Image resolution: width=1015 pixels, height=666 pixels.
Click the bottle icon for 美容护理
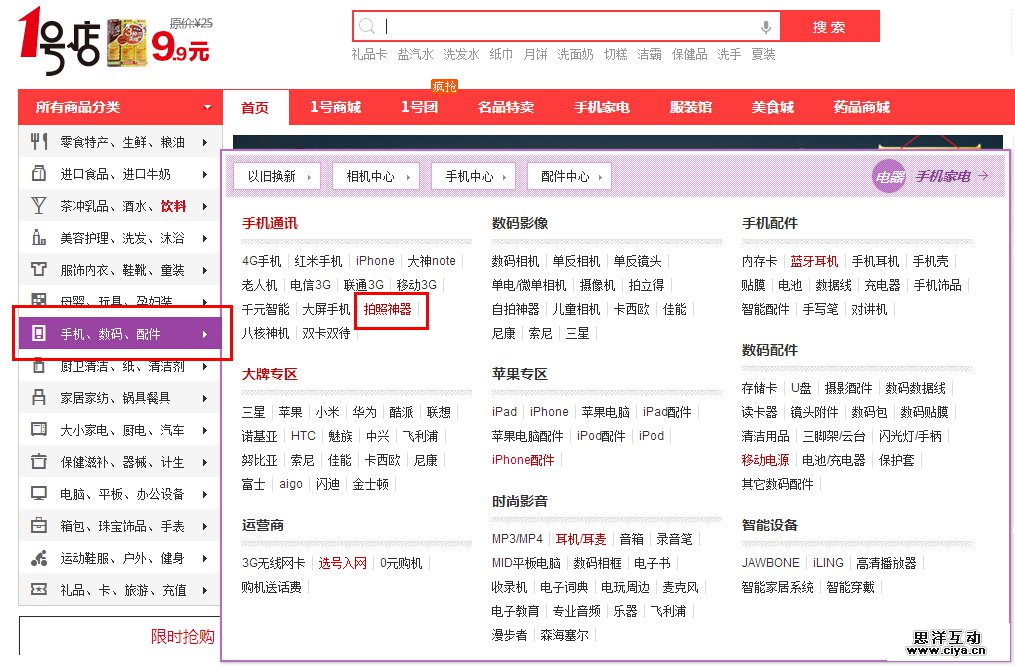39,238
